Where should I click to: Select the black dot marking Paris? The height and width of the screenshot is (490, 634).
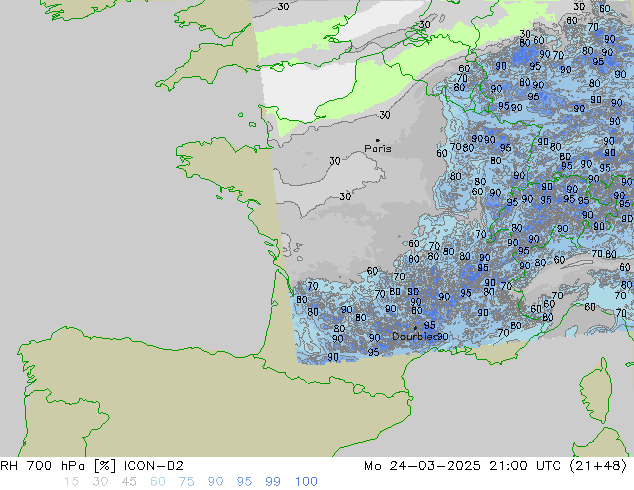(378, 140)
